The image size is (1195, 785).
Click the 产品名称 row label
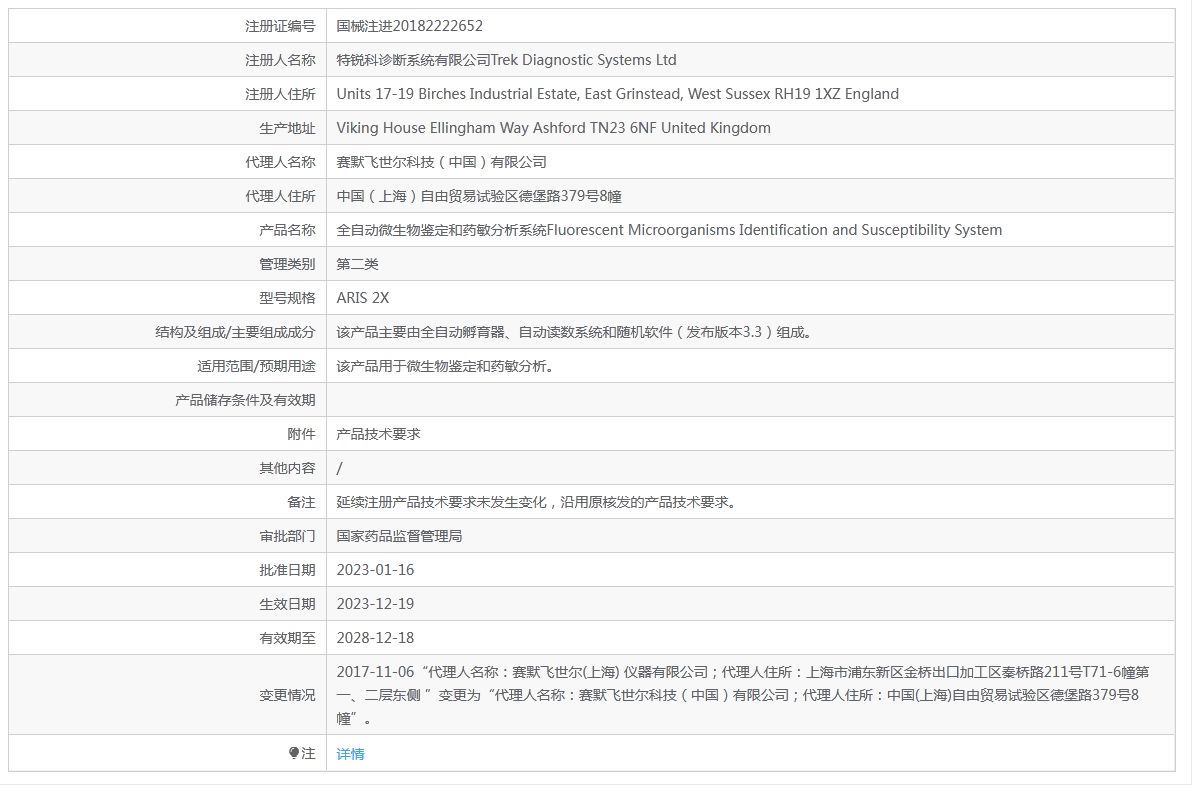pyautogui.click(x=287, y=230)
